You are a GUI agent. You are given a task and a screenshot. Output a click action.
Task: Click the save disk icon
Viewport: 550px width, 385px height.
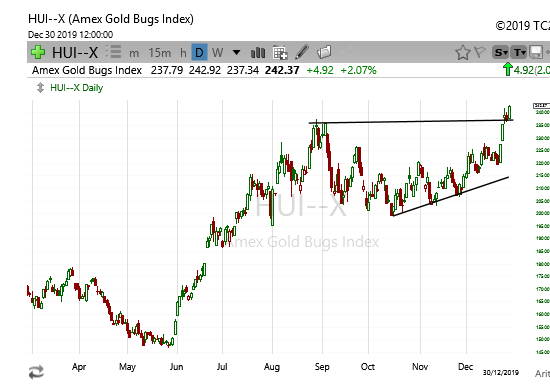click(x=536, y=53)
